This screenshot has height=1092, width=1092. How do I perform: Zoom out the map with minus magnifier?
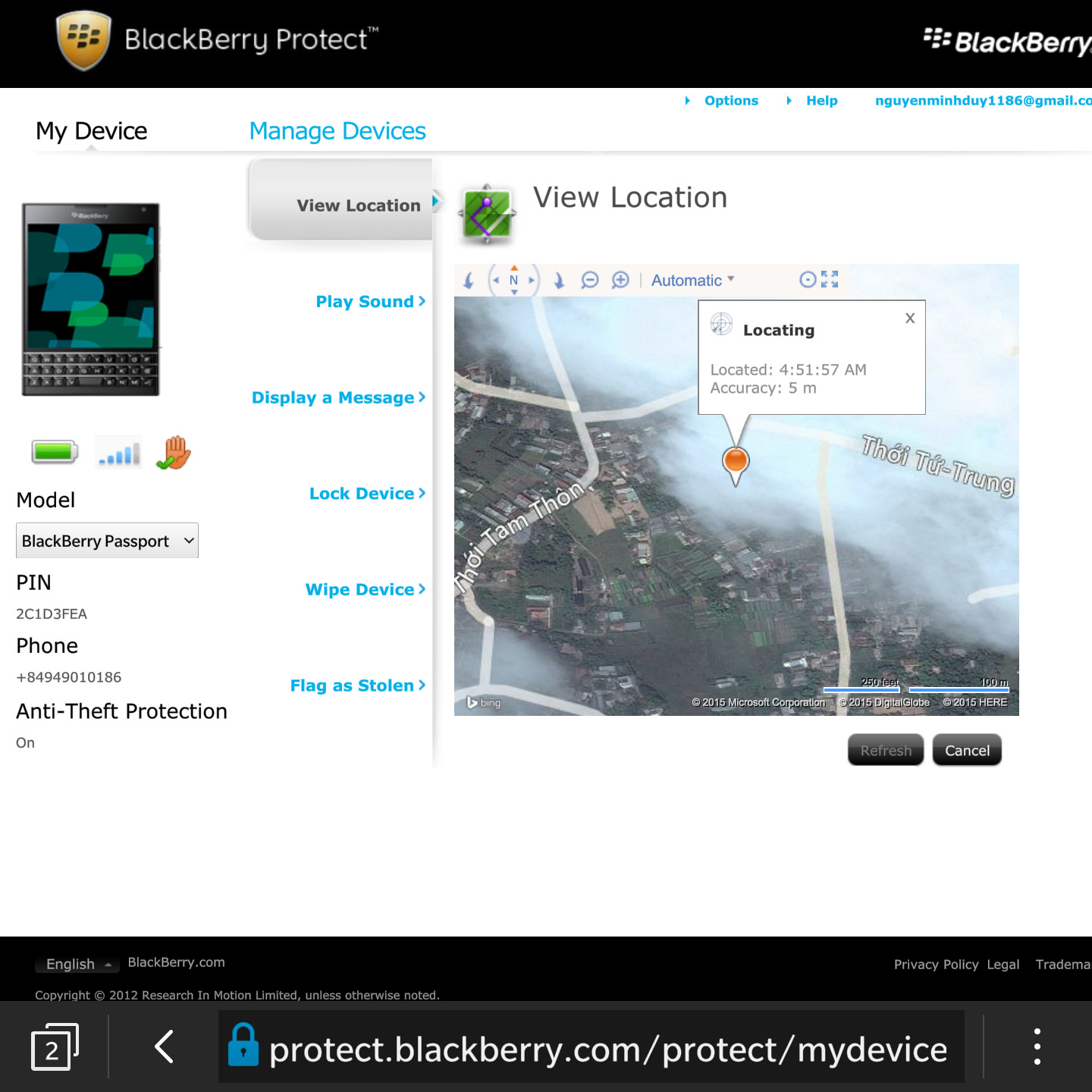(589, 280)
